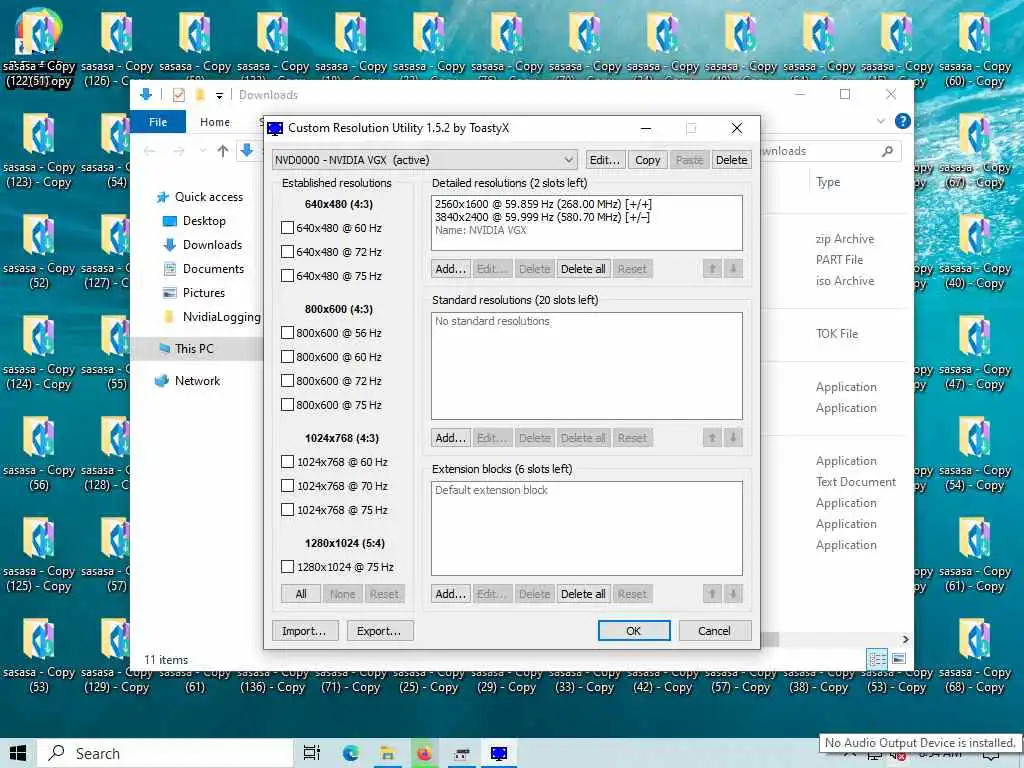Select the 3840x2400 @ 59.999 Hz detailed resolution
The height and width of the screenshot is (768, 1024).
(x=542, y=217)
